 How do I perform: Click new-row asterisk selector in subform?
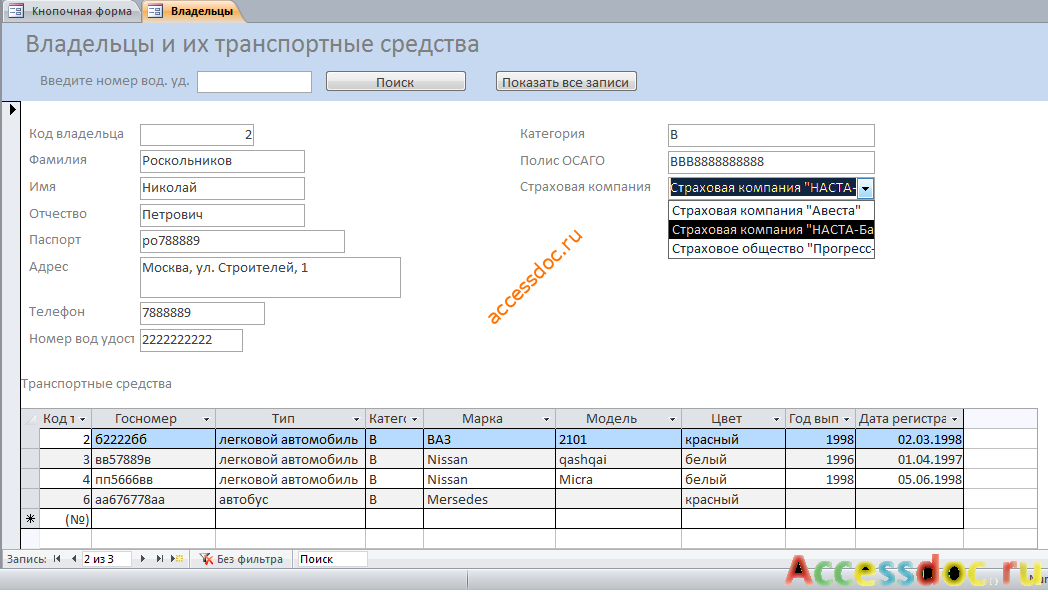click(30, 519)
